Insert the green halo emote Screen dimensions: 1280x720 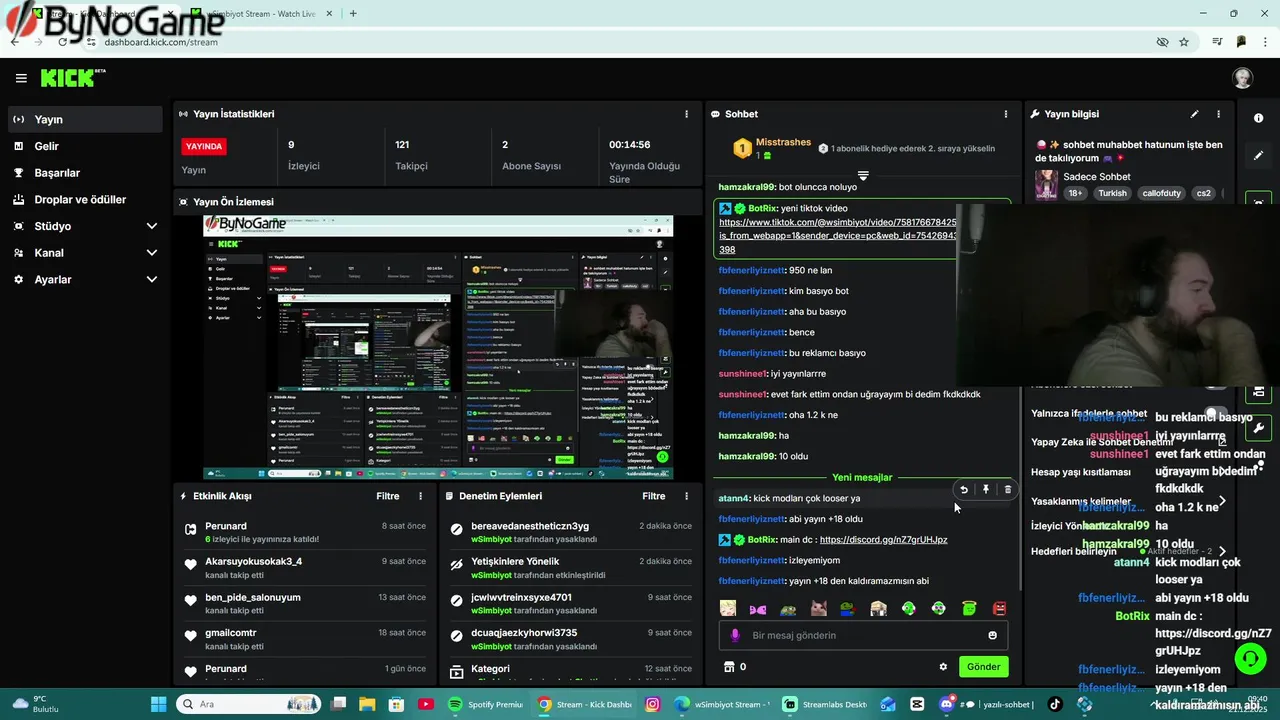click(x=969, y=608)
